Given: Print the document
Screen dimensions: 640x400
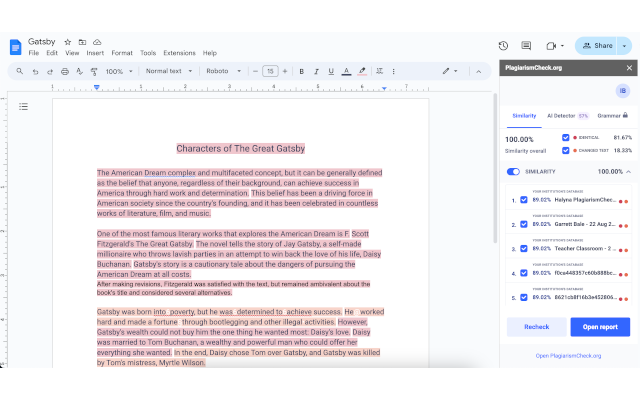Looking at the screenshot, I should pos(64,71).
